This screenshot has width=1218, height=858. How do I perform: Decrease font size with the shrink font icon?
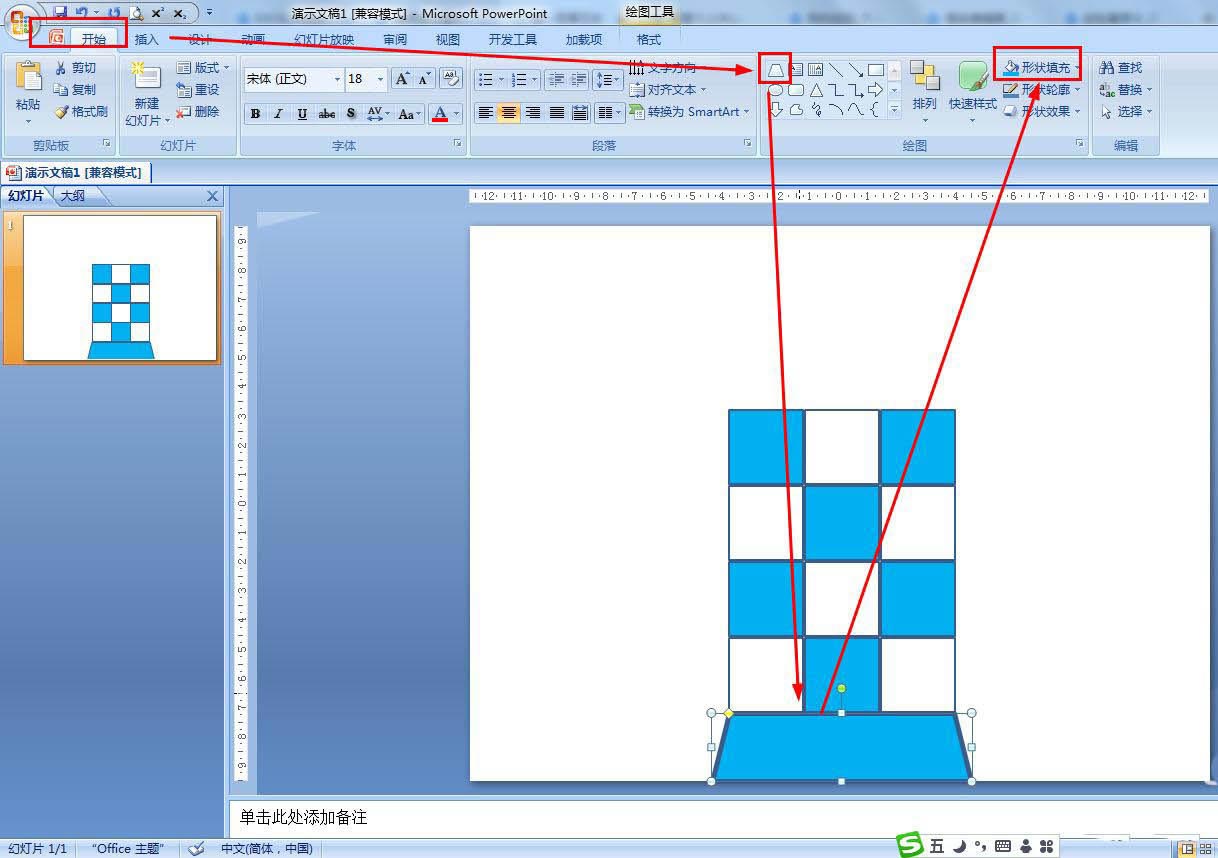tap(424, 78)
